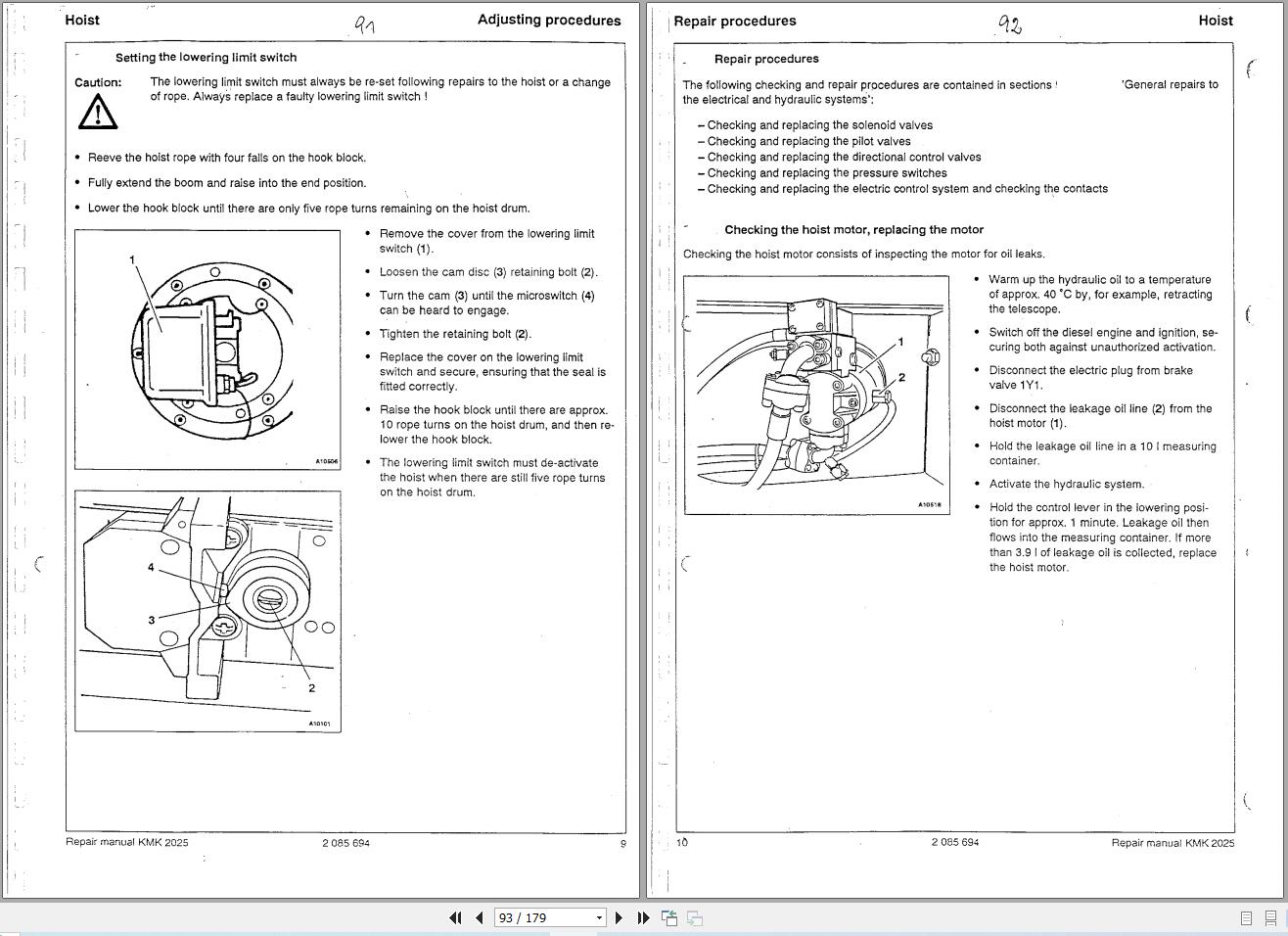Click the 'Repair procedures' right page header
This screenshot has width=1288, height=936.
[x=735, y=21]
